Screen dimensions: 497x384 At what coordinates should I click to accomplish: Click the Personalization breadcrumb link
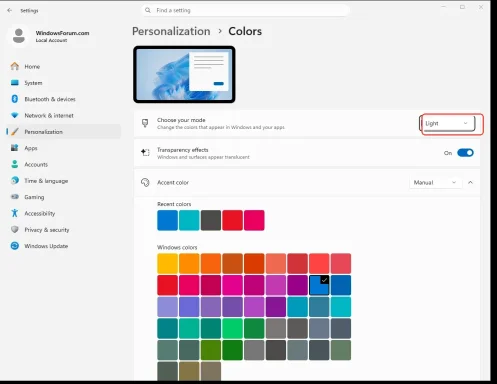[x=171, y=31]
